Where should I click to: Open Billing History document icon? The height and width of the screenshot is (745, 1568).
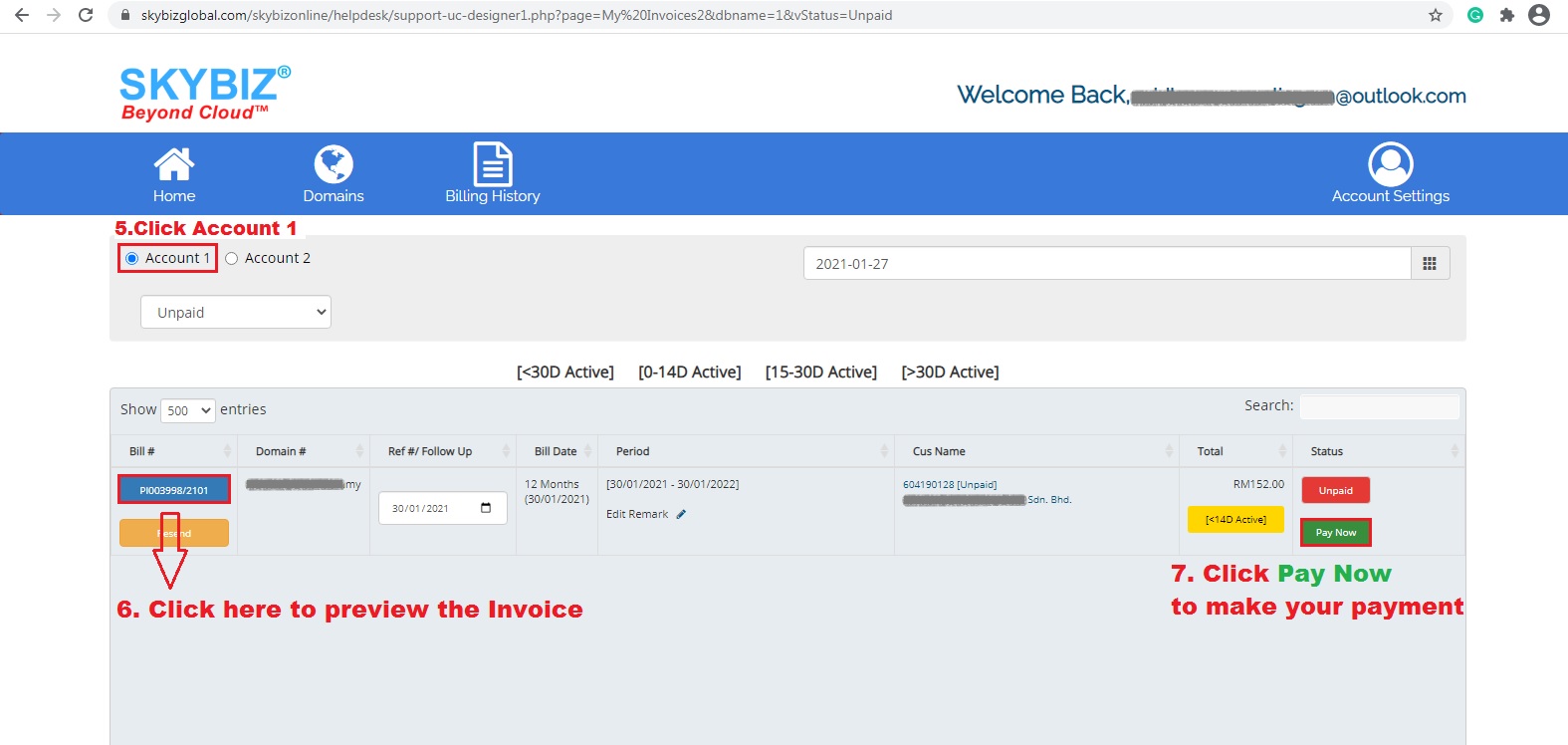(492, 164)
